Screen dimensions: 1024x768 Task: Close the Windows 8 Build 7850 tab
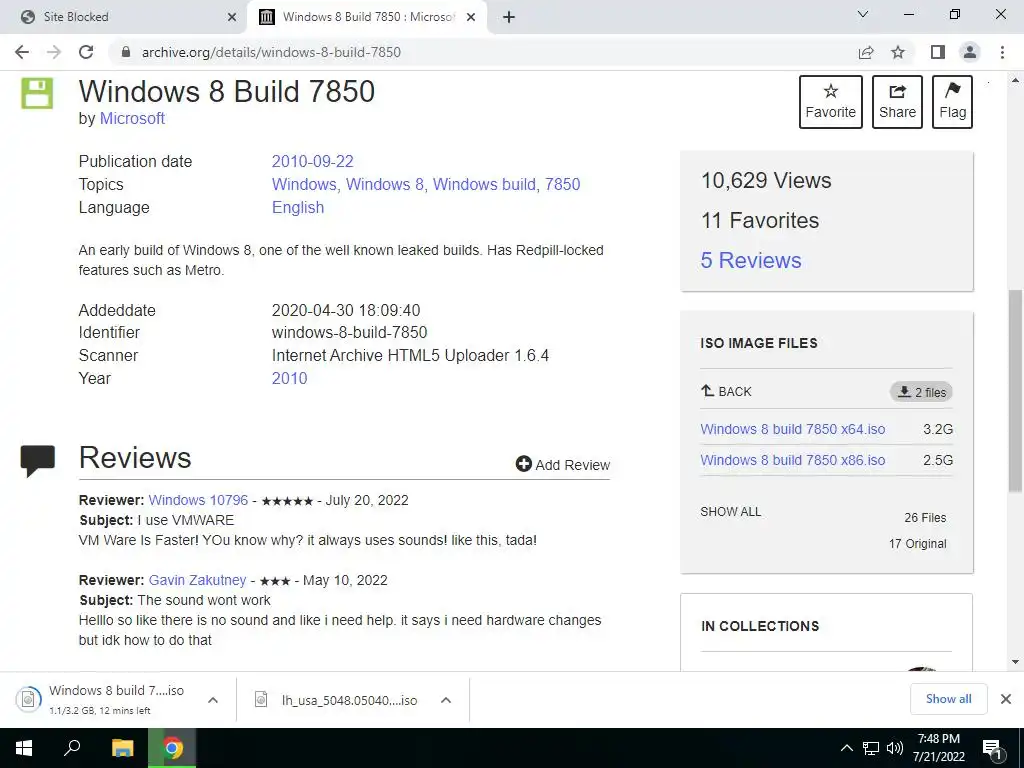pyautogui.click(x=471, y=17)
